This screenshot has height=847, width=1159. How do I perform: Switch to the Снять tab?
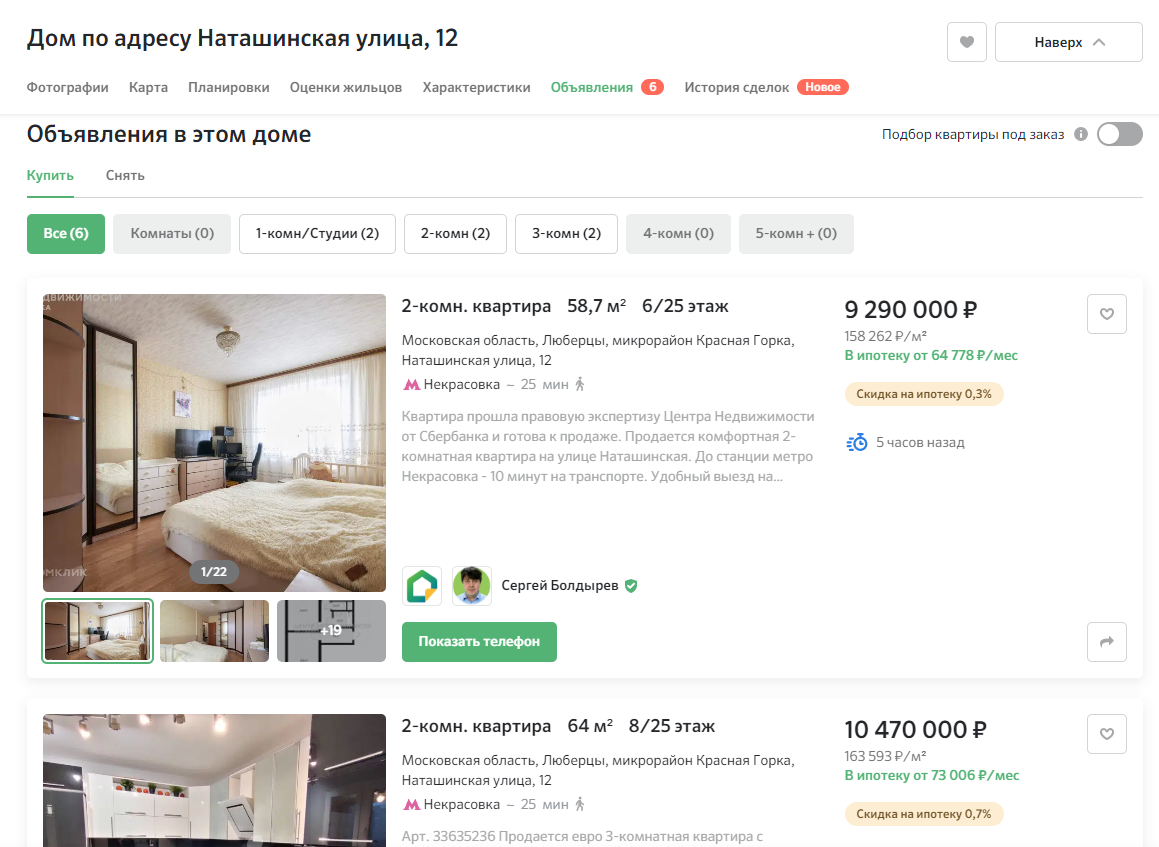(125, 176)
